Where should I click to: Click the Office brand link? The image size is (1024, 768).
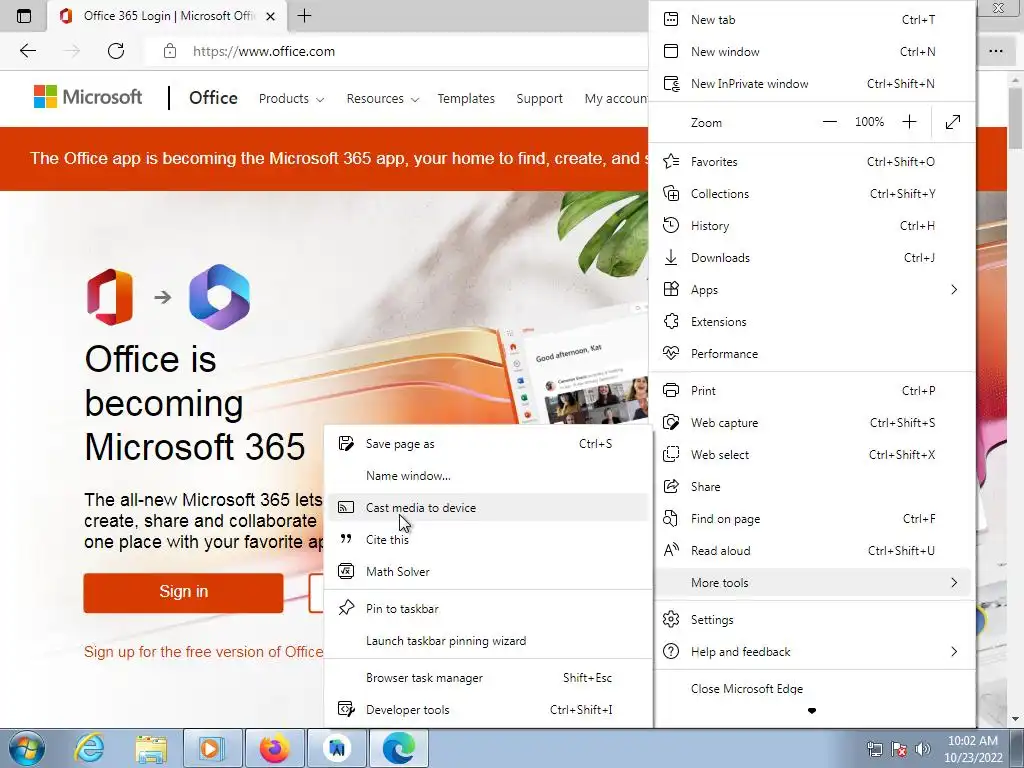point(213,98)
